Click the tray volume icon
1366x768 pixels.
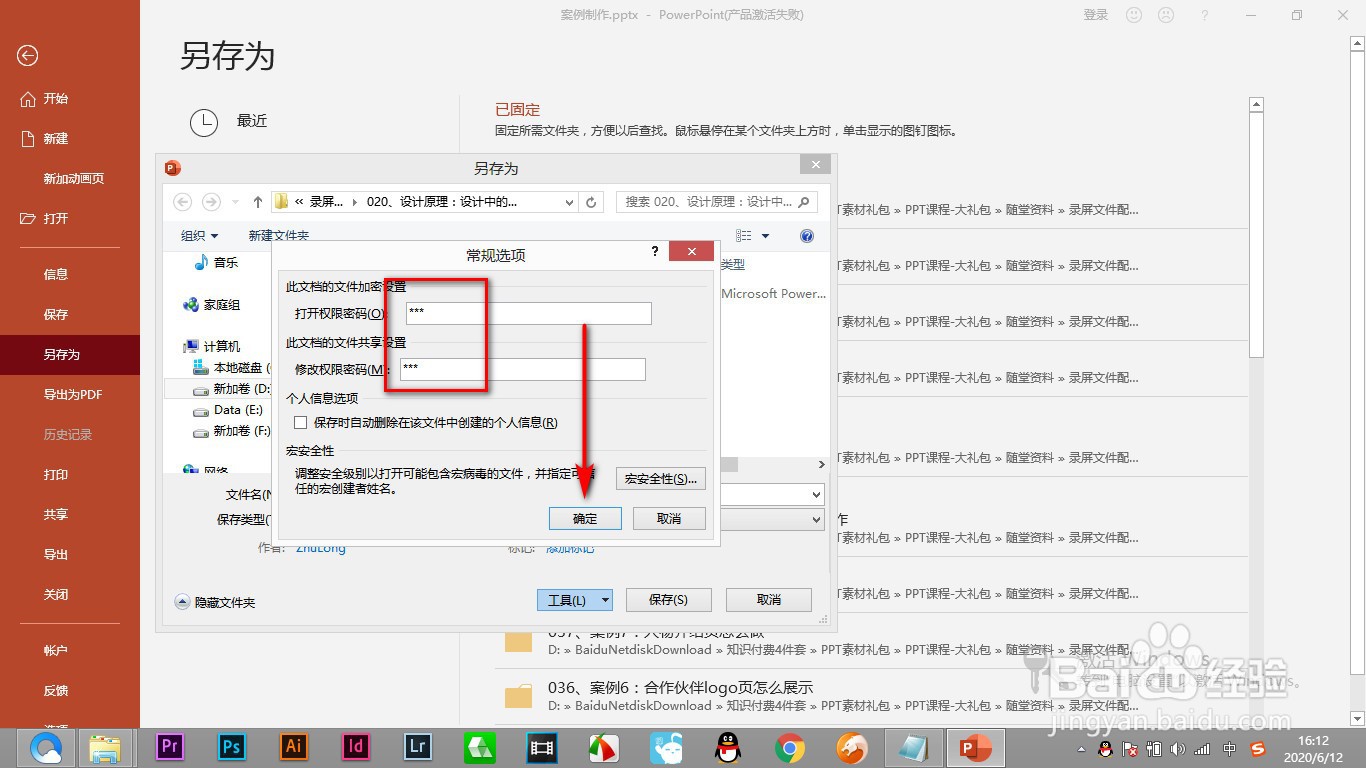[x=1177, y=749]
